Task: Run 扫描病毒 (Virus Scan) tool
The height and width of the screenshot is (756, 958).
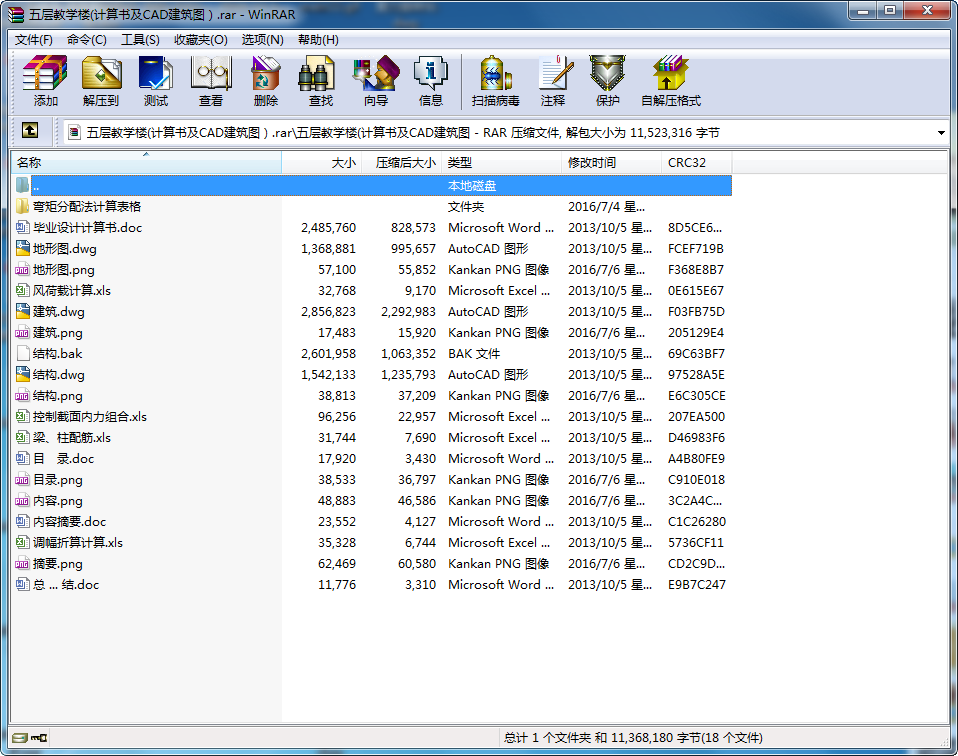Action: coord(495,81)
